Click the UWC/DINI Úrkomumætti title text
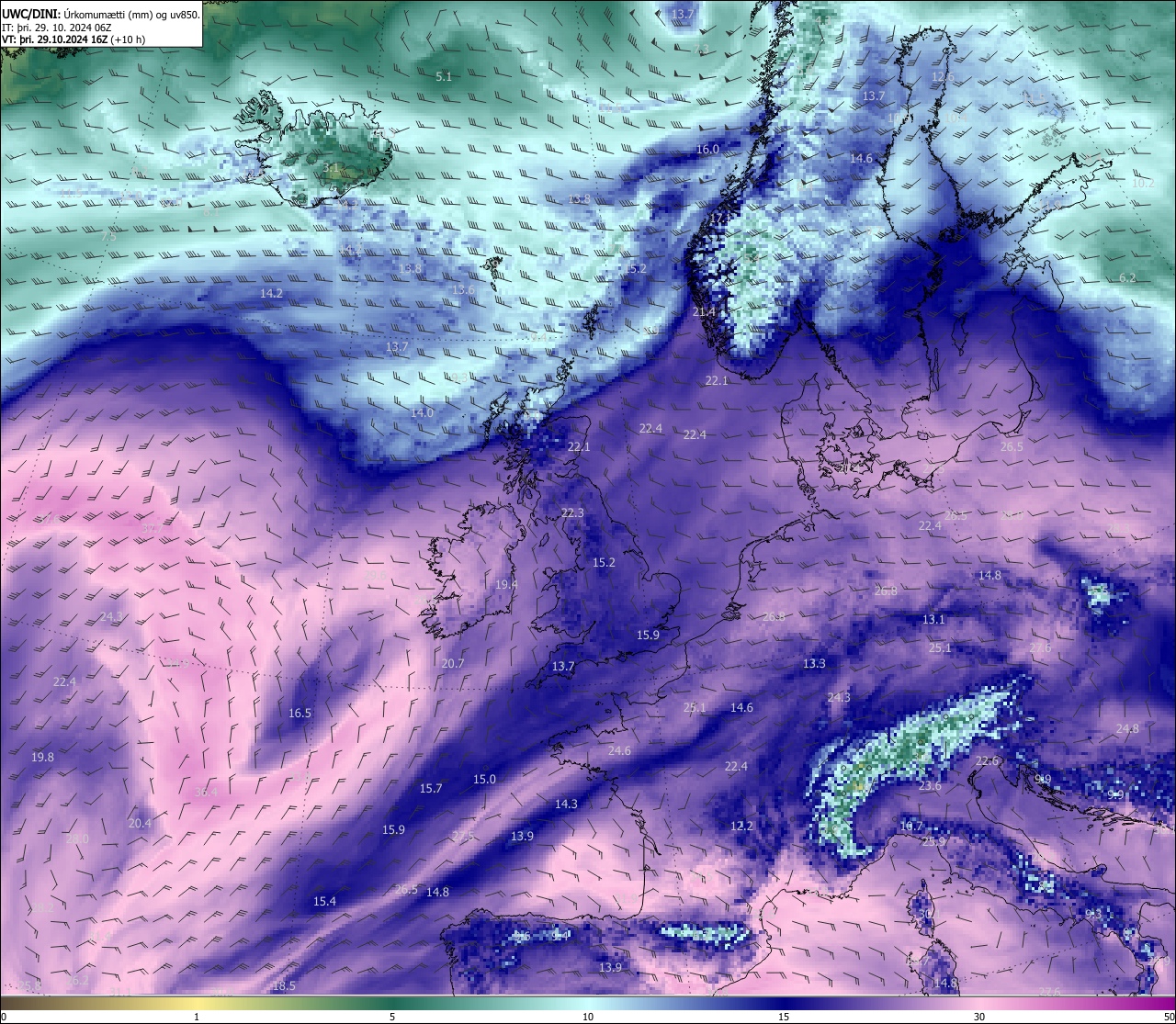Image resolution: width=1176 pixels, height=1024 pixels. pos(101,14)
